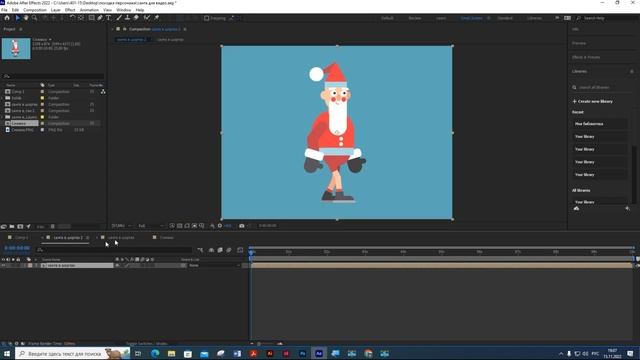Click the timeline layer search field
The image size is (640, 360).
(114, 250)
